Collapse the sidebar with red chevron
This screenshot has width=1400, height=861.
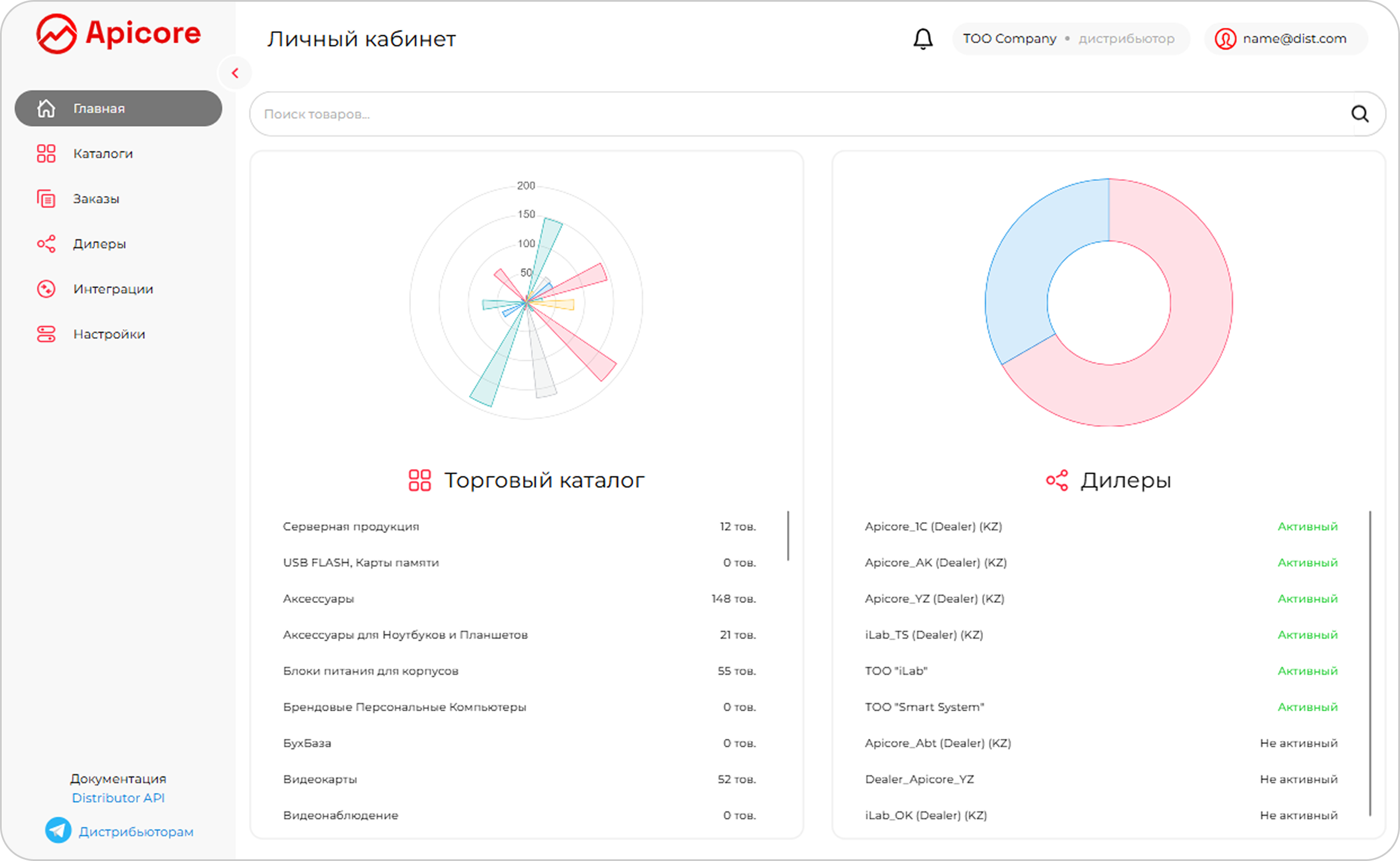[x=235, y=73]
